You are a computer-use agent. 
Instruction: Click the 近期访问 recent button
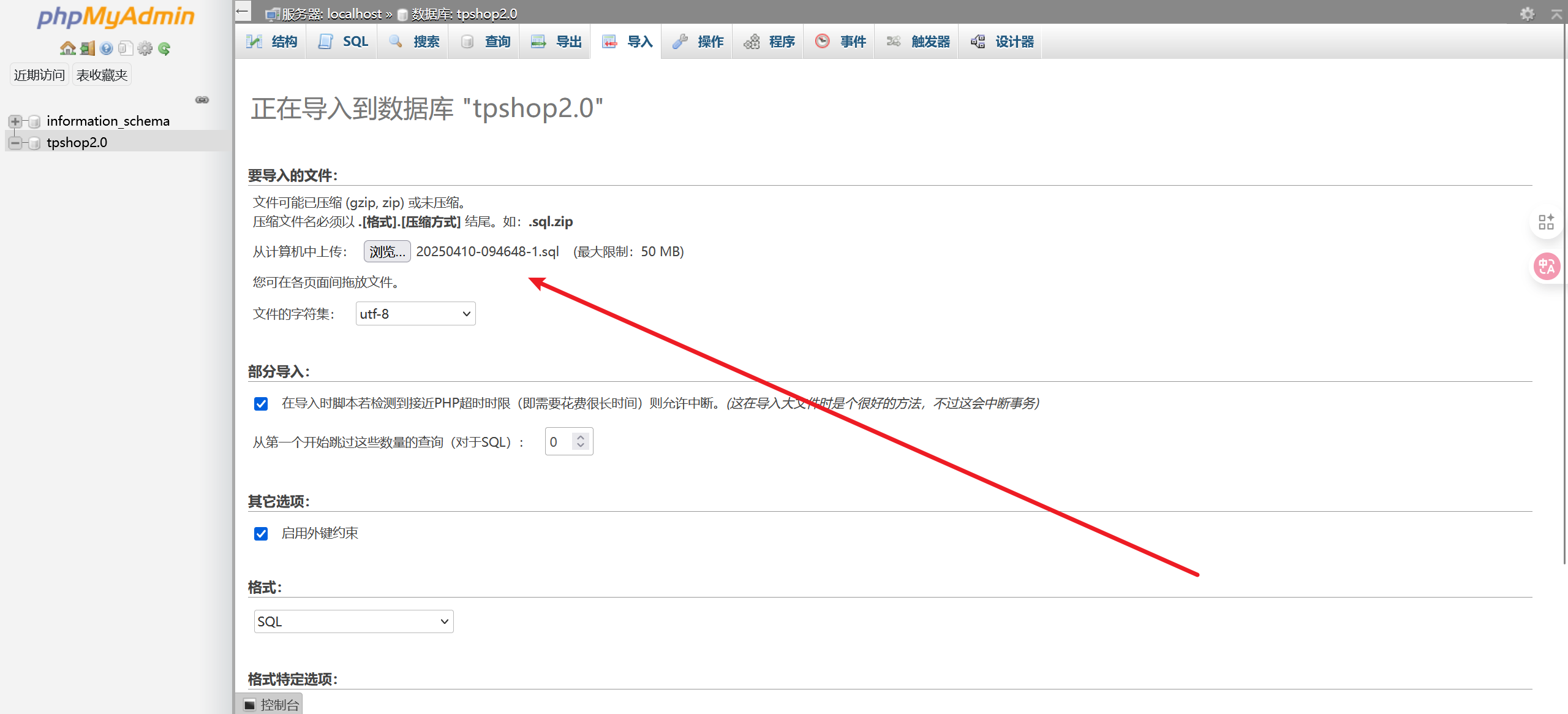click(x=39, y=75)
